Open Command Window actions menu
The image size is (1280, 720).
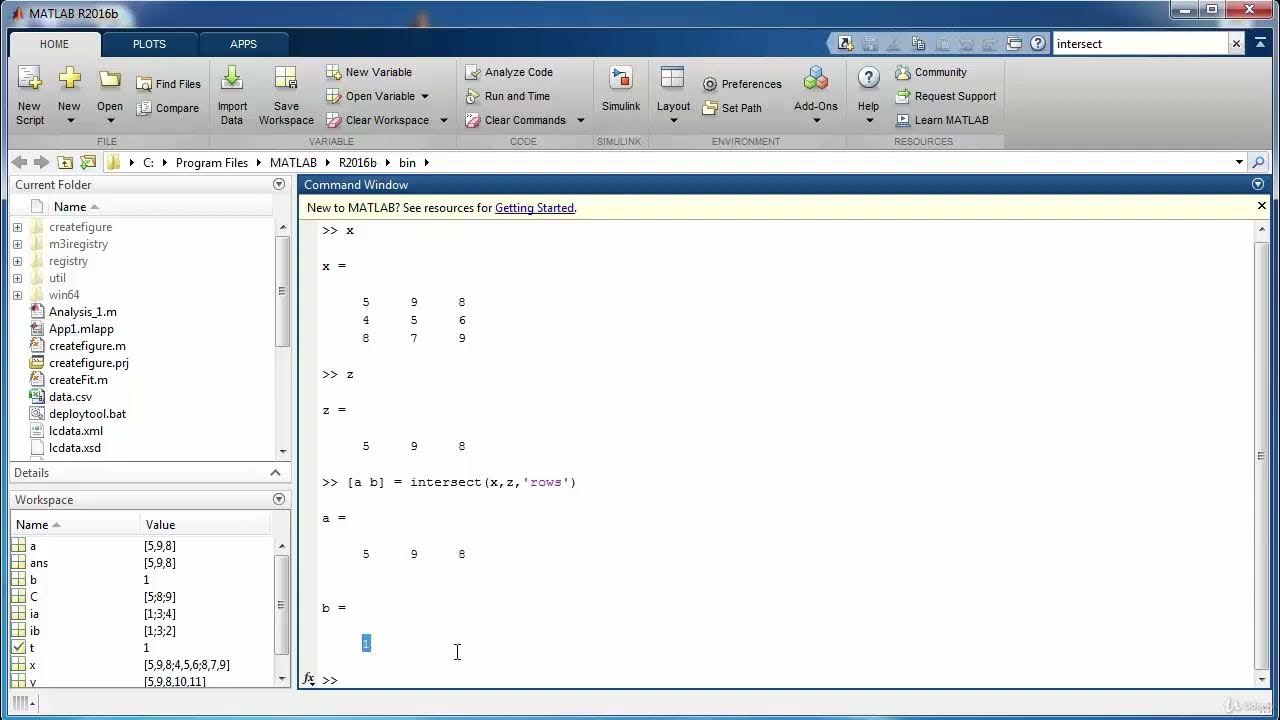point(1258,184)
